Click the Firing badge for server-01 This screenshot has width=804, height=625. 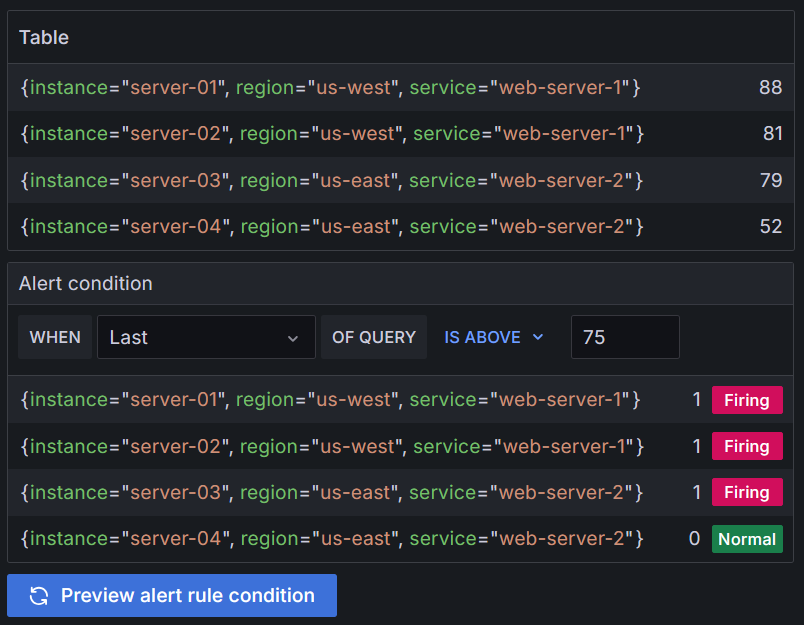click(x=747, y=400)
